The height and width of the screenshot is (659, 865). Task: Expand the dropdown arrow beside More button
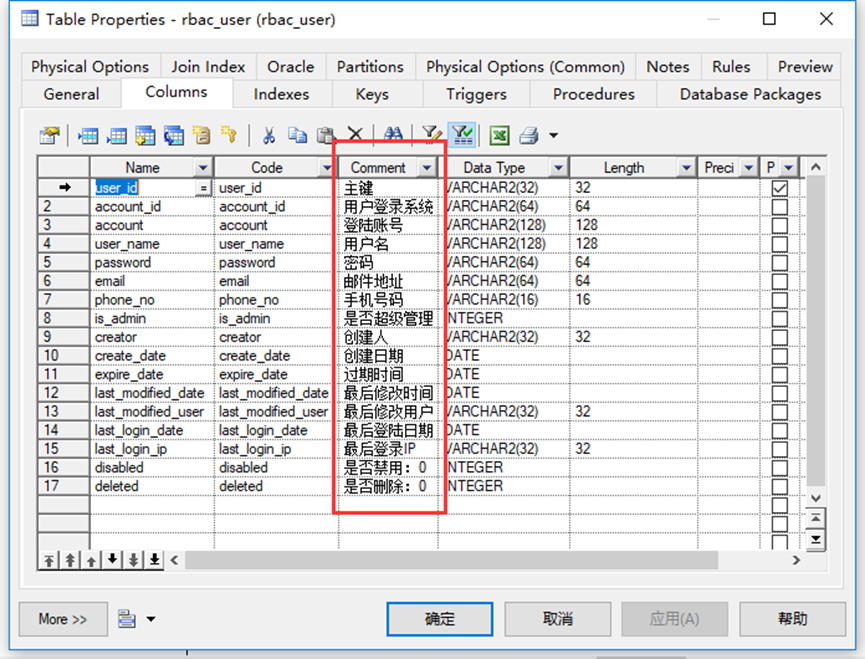point(151,619)
